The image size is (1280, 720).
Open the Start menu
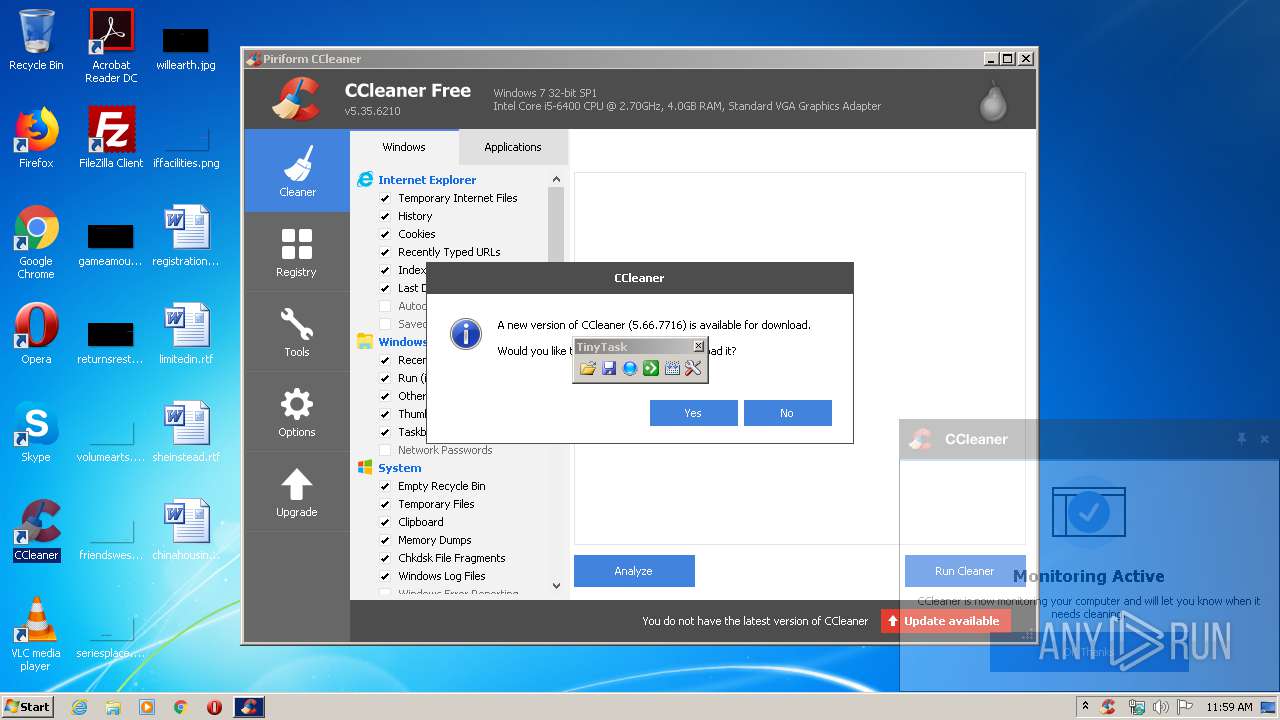pos(27,707)
